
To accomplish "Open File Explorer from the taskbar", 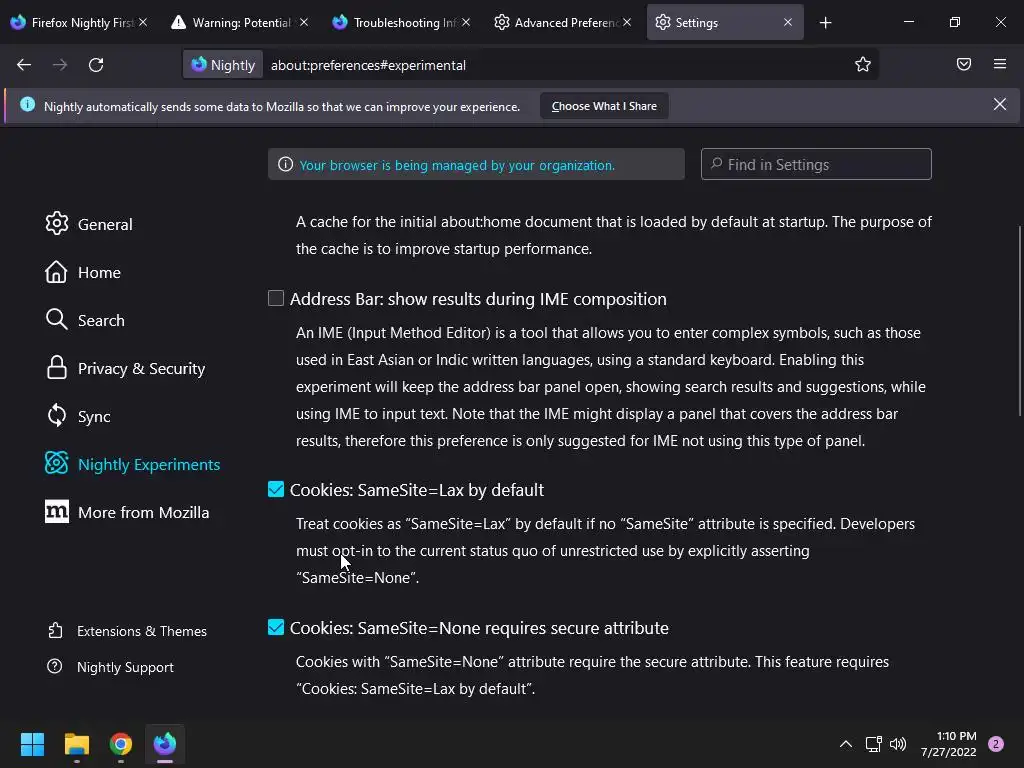I will (77, 744).
